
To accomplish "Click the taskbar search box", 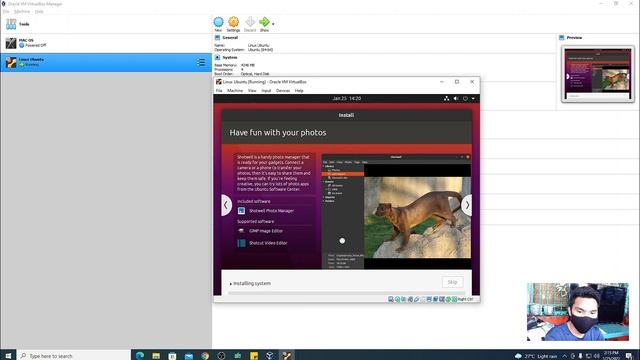I will coord(74,356).
